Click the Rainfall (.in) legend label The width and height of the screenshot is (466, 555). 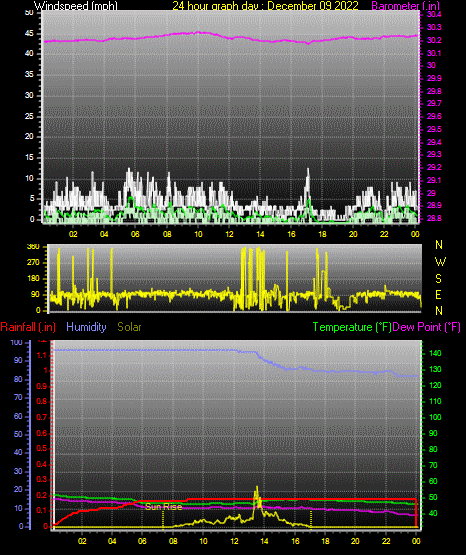click(28, 327)
